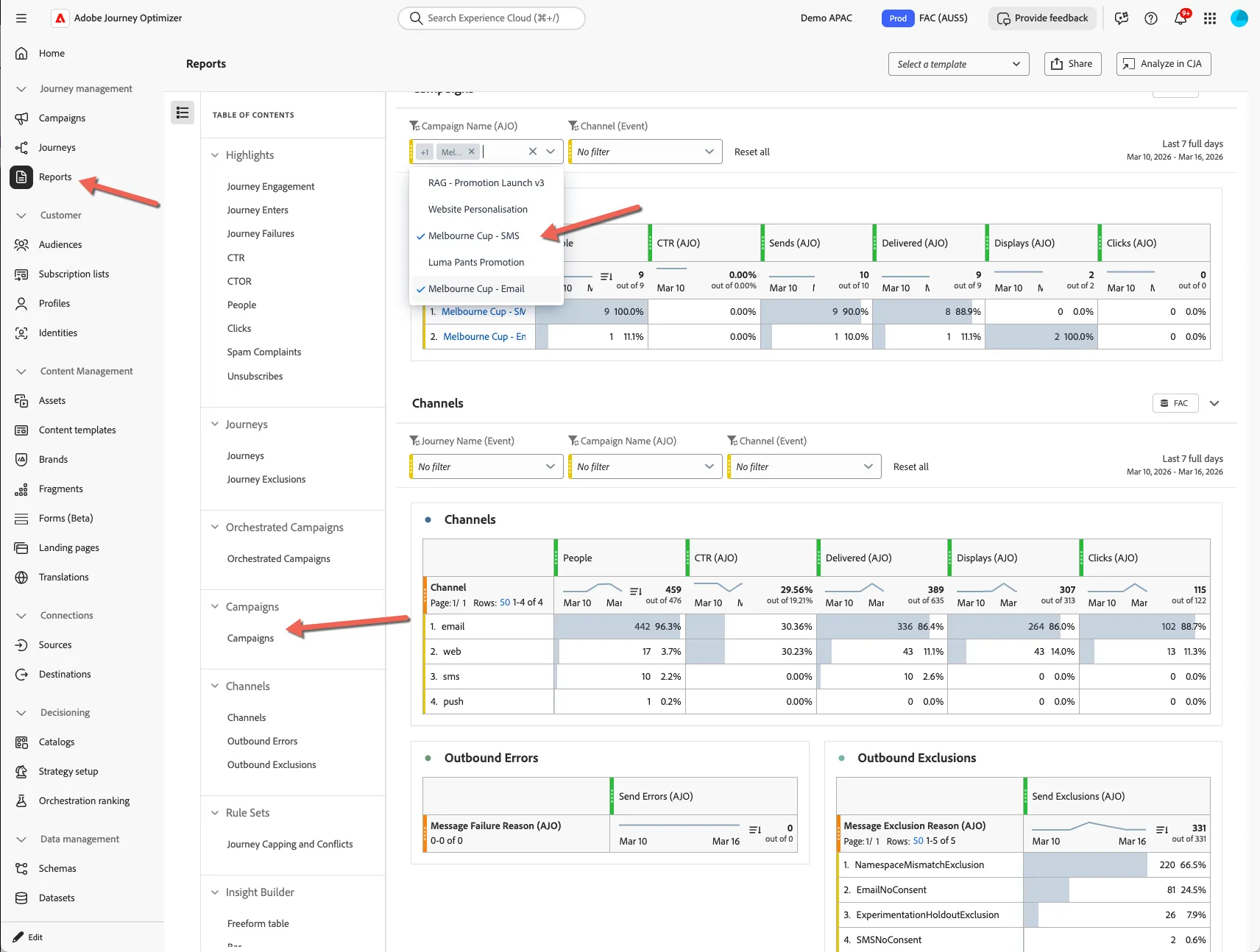Open the notifications bell
Viewport: 1260px width, 952px height.
coord(1181,18)
